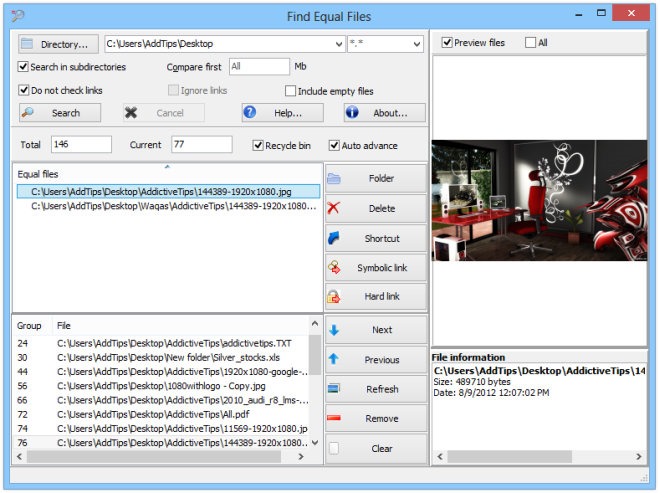Click the disabled Ignore links checkbox

[173, 90]
